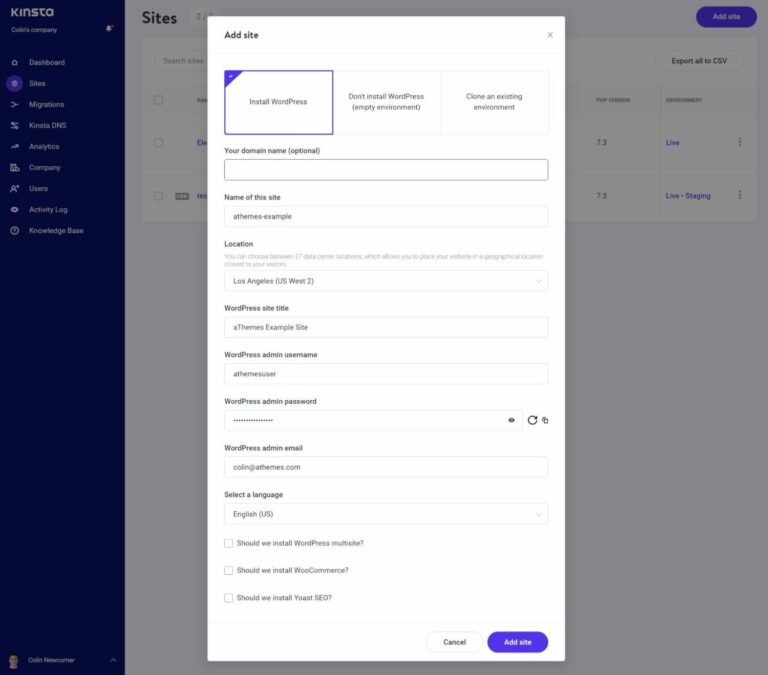Click the Cancel button

pyautogui.click(x=455, y=642)
